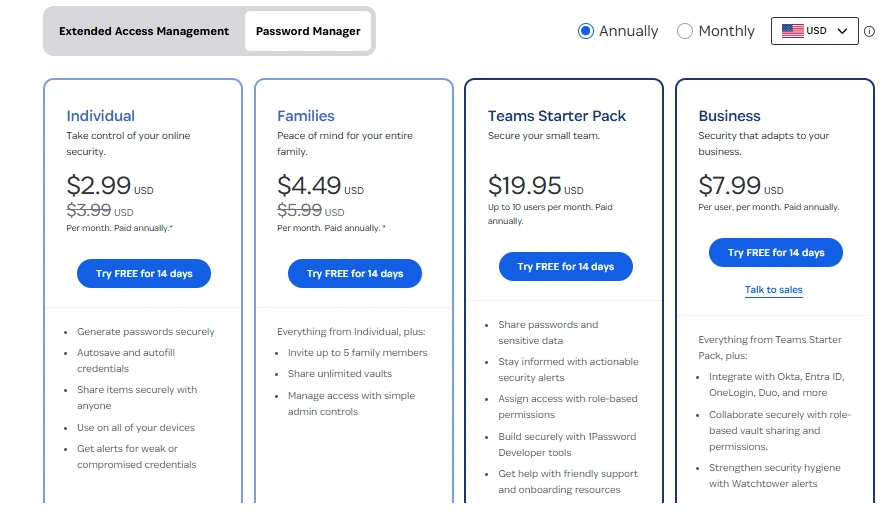Click 'Stay informed with actionable security alerts'

pyautogui.click(x=568, y=369)
